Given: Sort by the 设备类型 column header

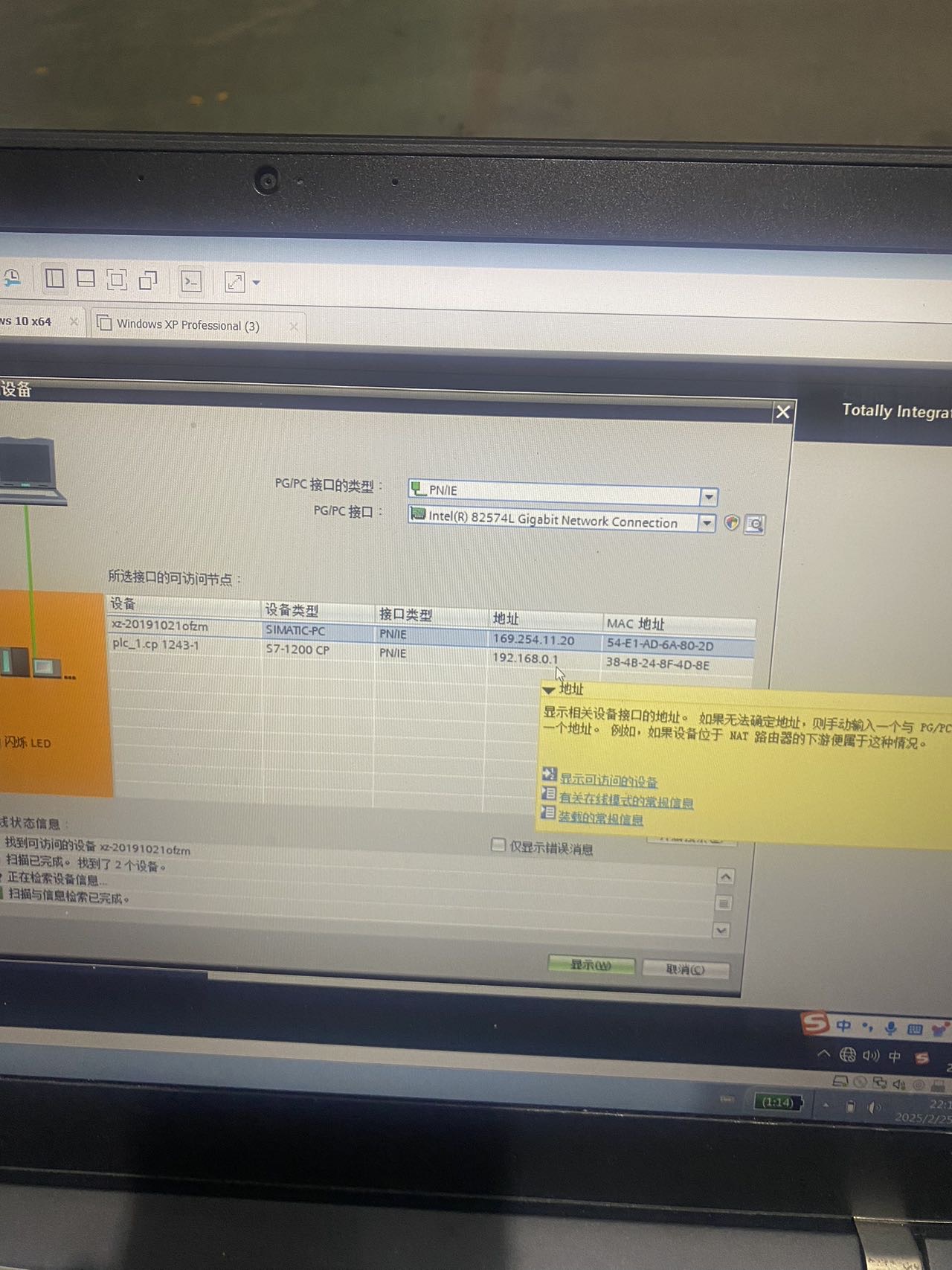Looking at the screenshot, I should 318,610.
